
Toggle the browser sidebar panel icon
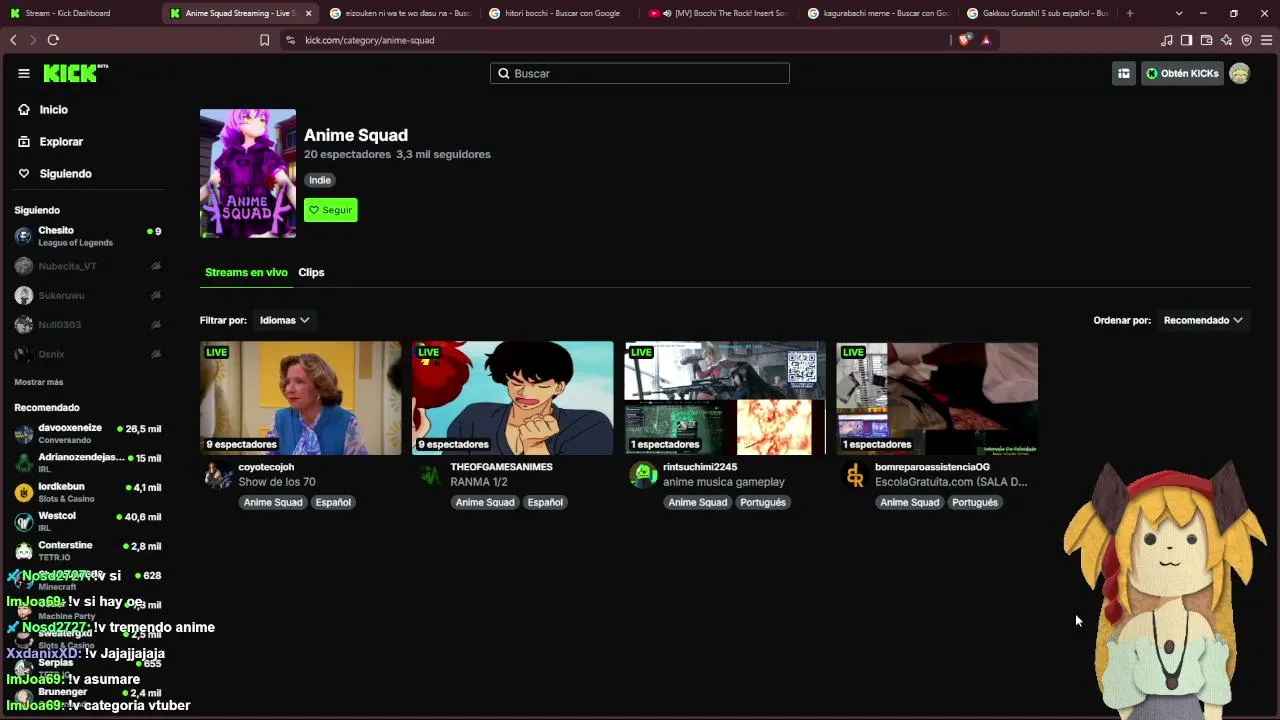[x=1186, y=40]
